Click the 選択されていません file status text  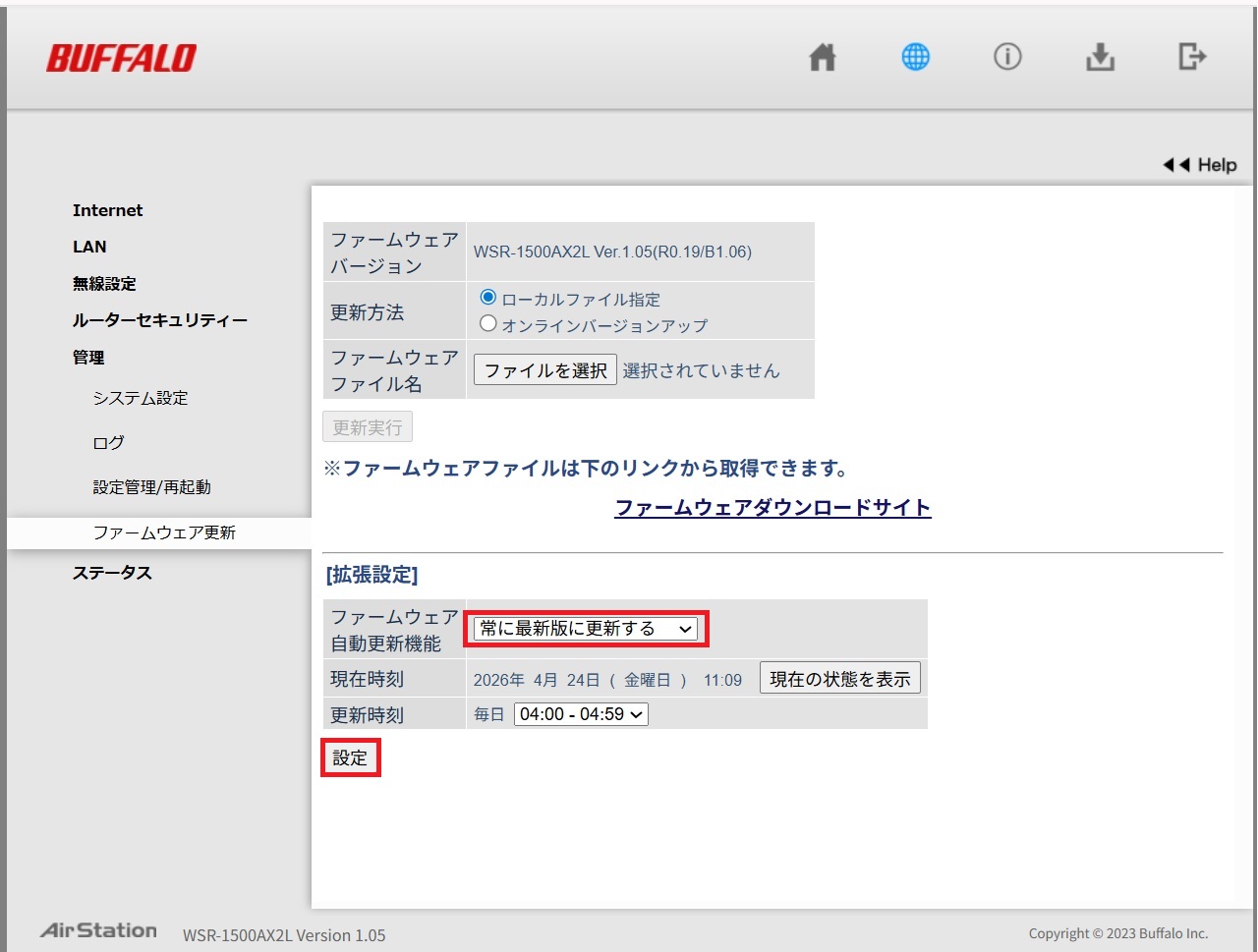(701, 370)
